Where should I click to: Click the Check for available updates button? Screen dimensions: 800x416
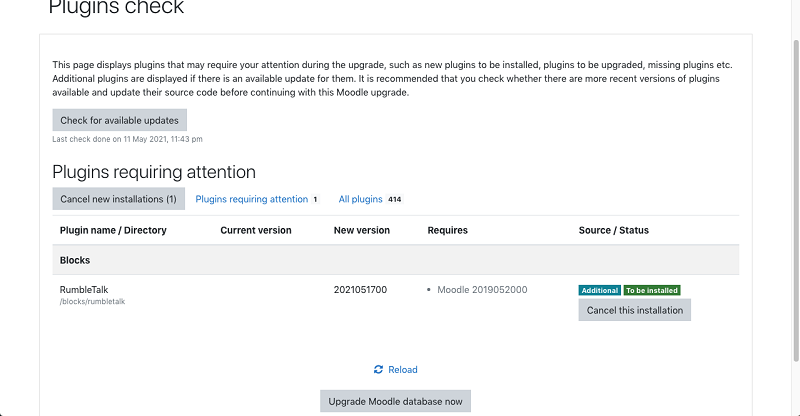pos(119,120)
